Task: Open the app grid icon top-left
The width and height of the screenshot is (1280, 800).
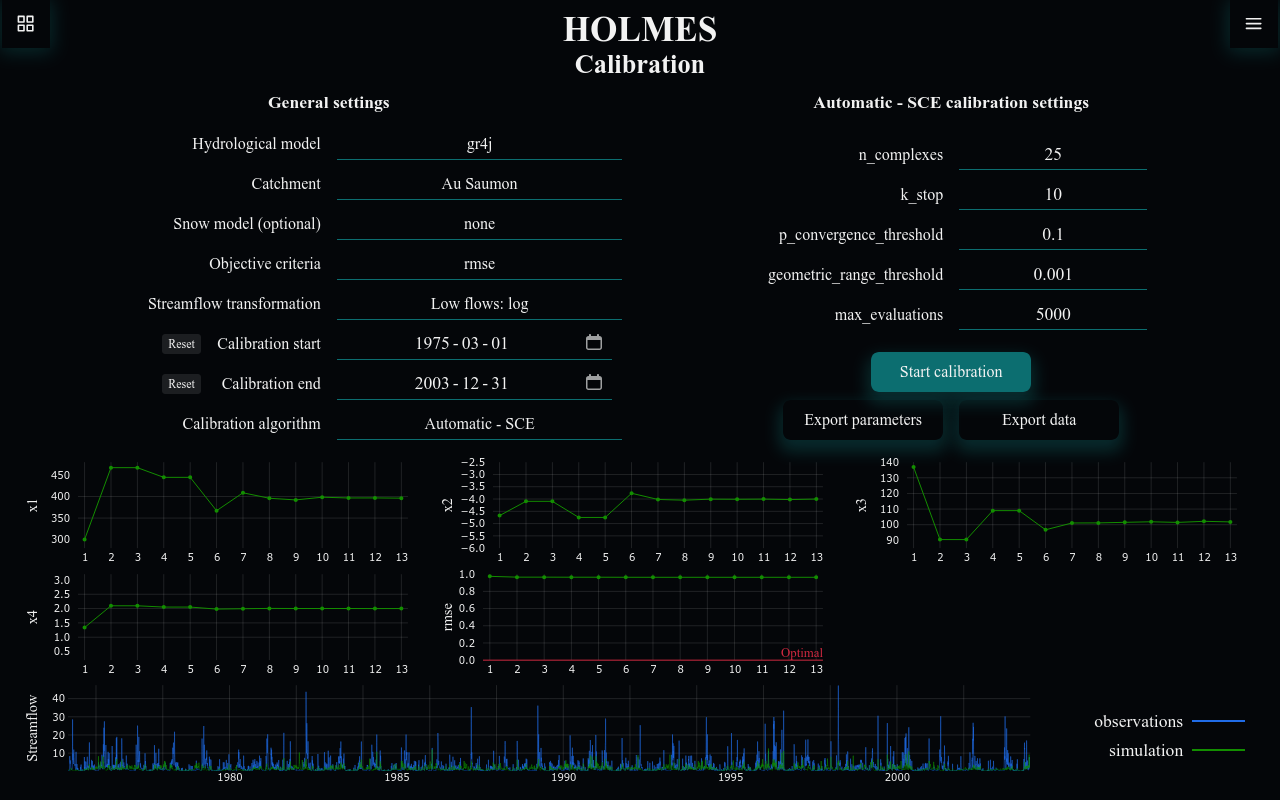Action: coord(25,24)
